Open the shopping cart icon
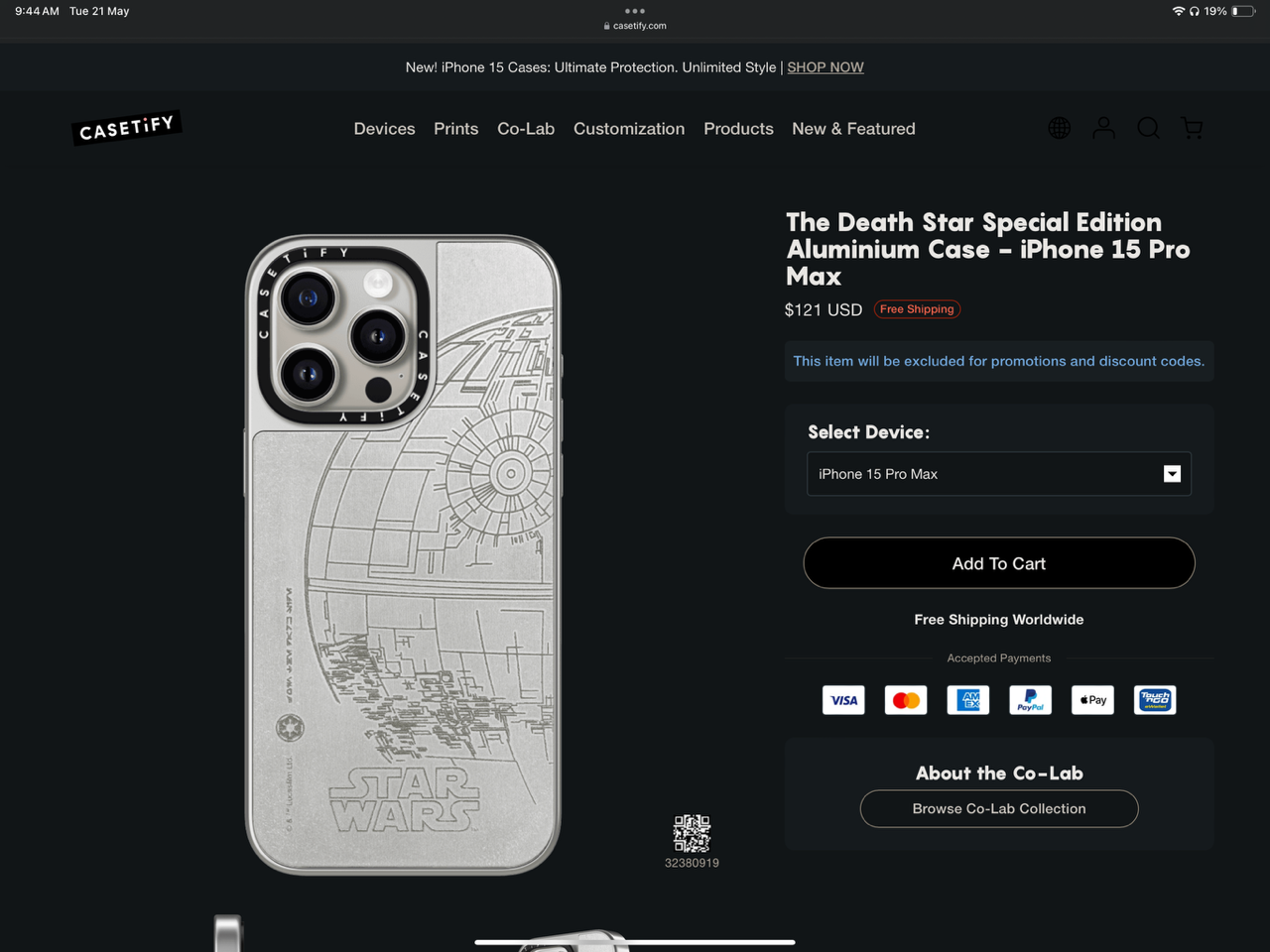 pyautogui.click(x=1192, y=128)
